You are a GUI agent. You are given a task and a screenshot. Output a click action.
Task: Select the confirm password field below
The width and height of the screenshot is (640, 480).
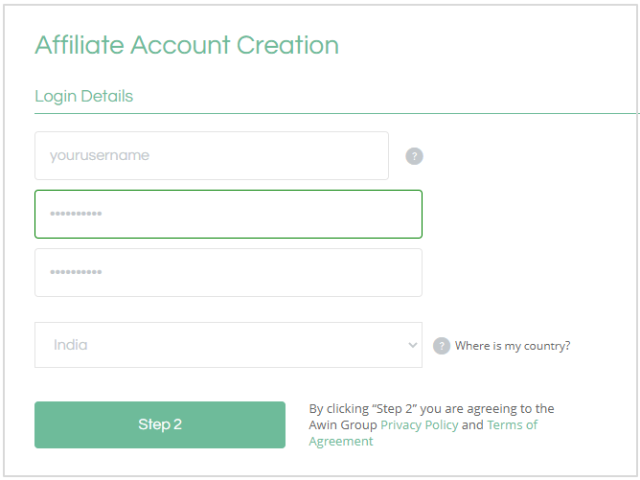click(228, 273)
